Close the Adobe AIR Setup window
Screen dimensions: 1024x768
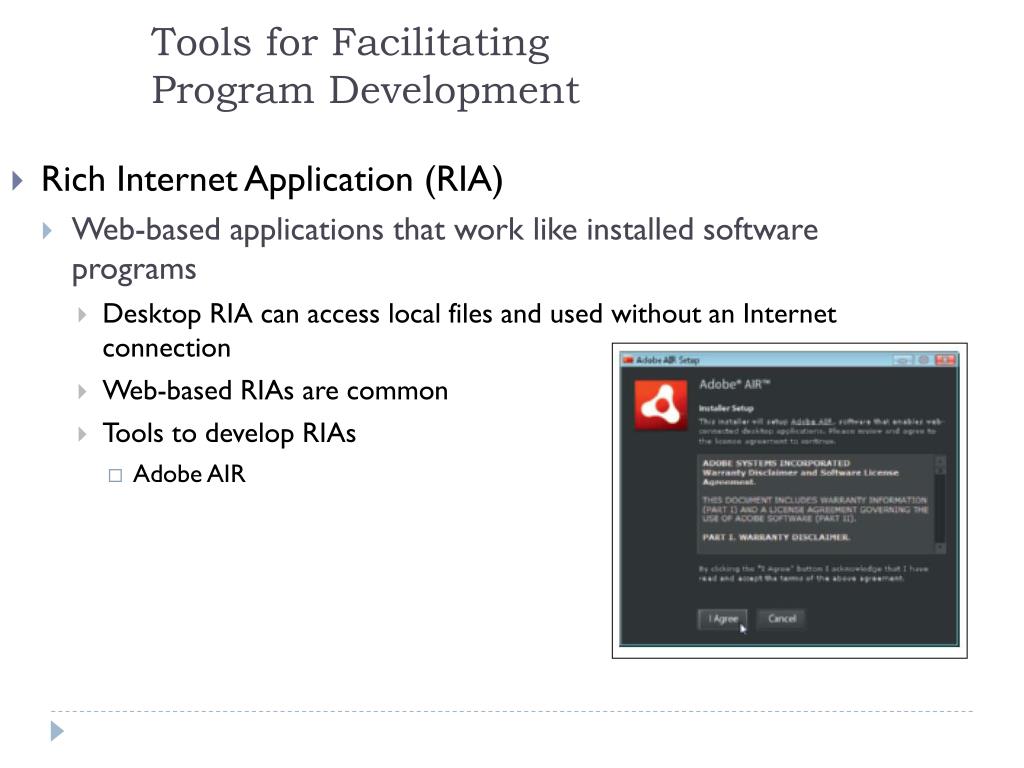pos(945,360)
